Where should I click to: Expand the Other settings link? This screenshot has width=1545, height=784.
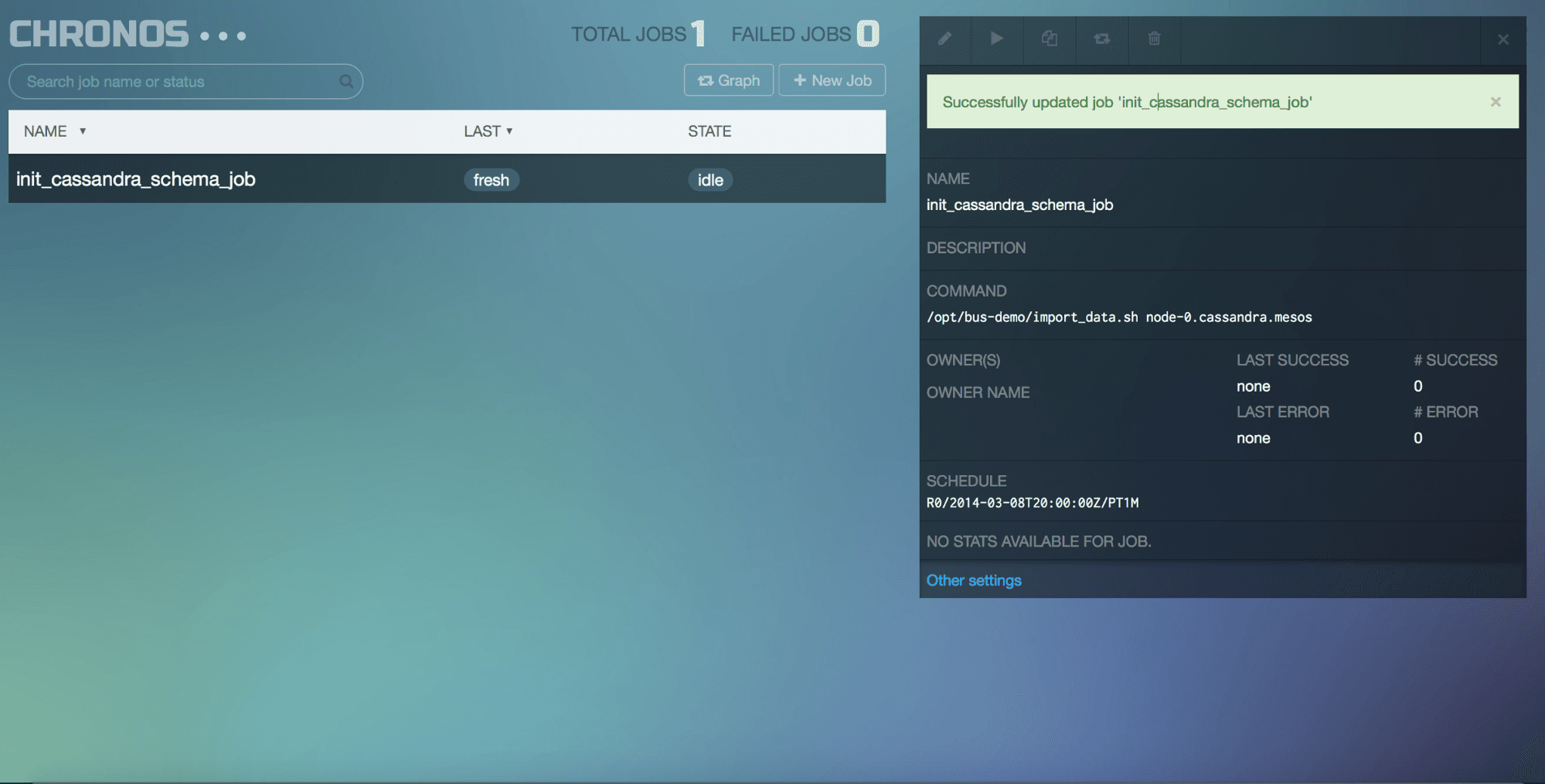coord(973,580)
